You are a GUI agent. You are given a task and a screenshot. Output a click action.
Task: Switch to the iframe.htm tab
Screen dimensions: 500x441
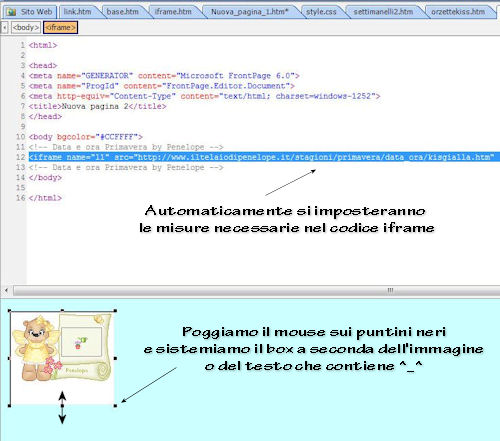pyautogui.click(x=173, y=12)
